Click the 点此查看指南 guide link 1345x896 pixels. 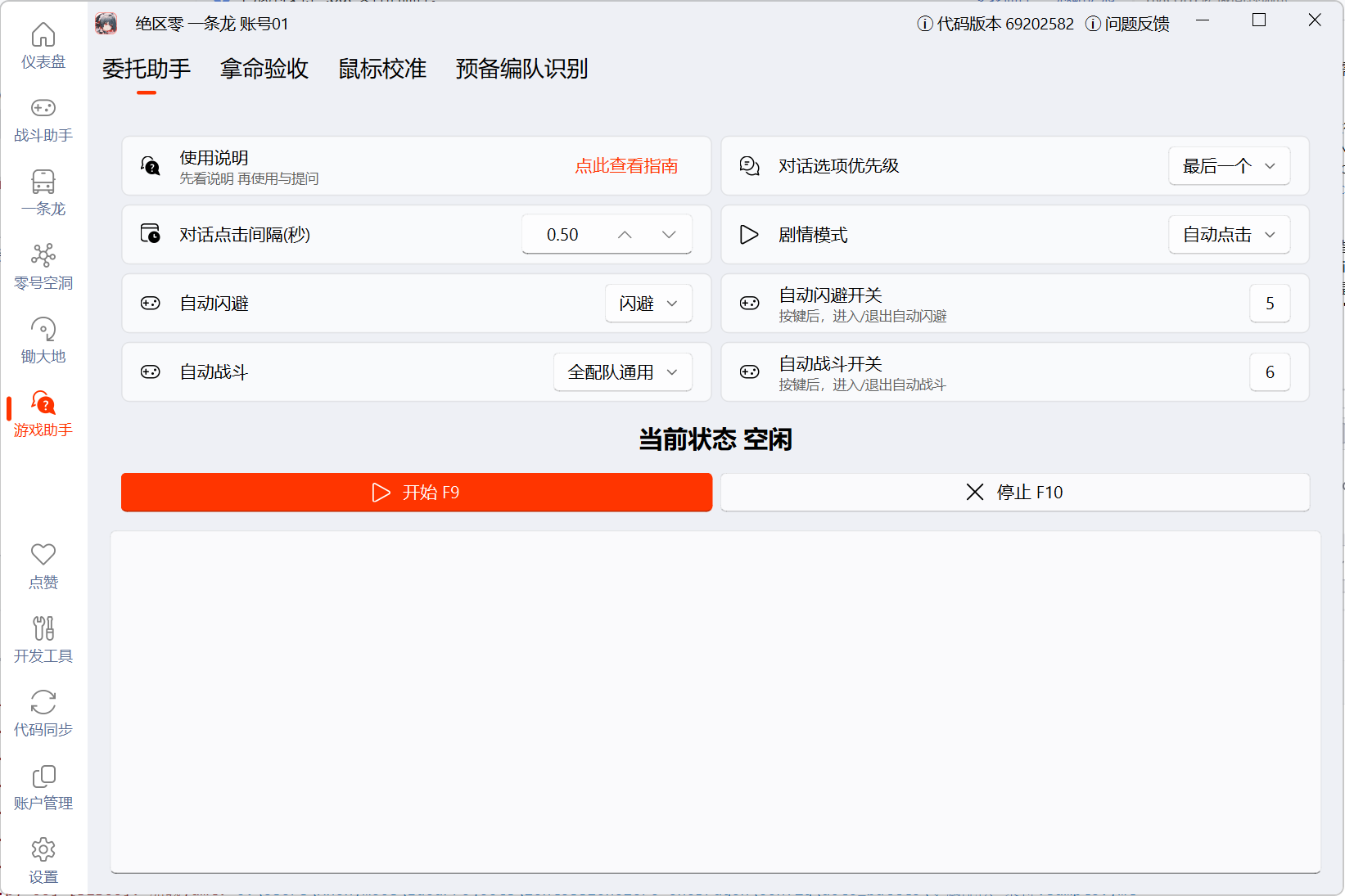click(x=626, y=166)
